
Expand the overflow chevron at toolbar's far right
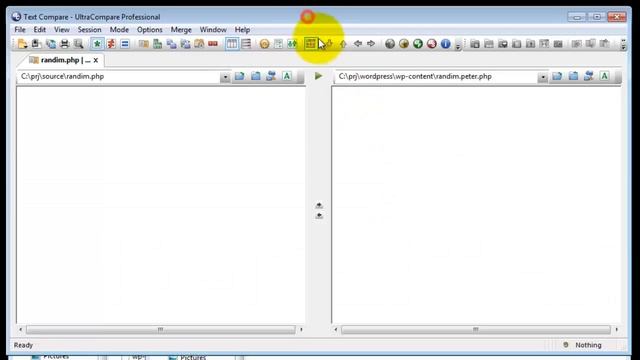click(623, 44)
